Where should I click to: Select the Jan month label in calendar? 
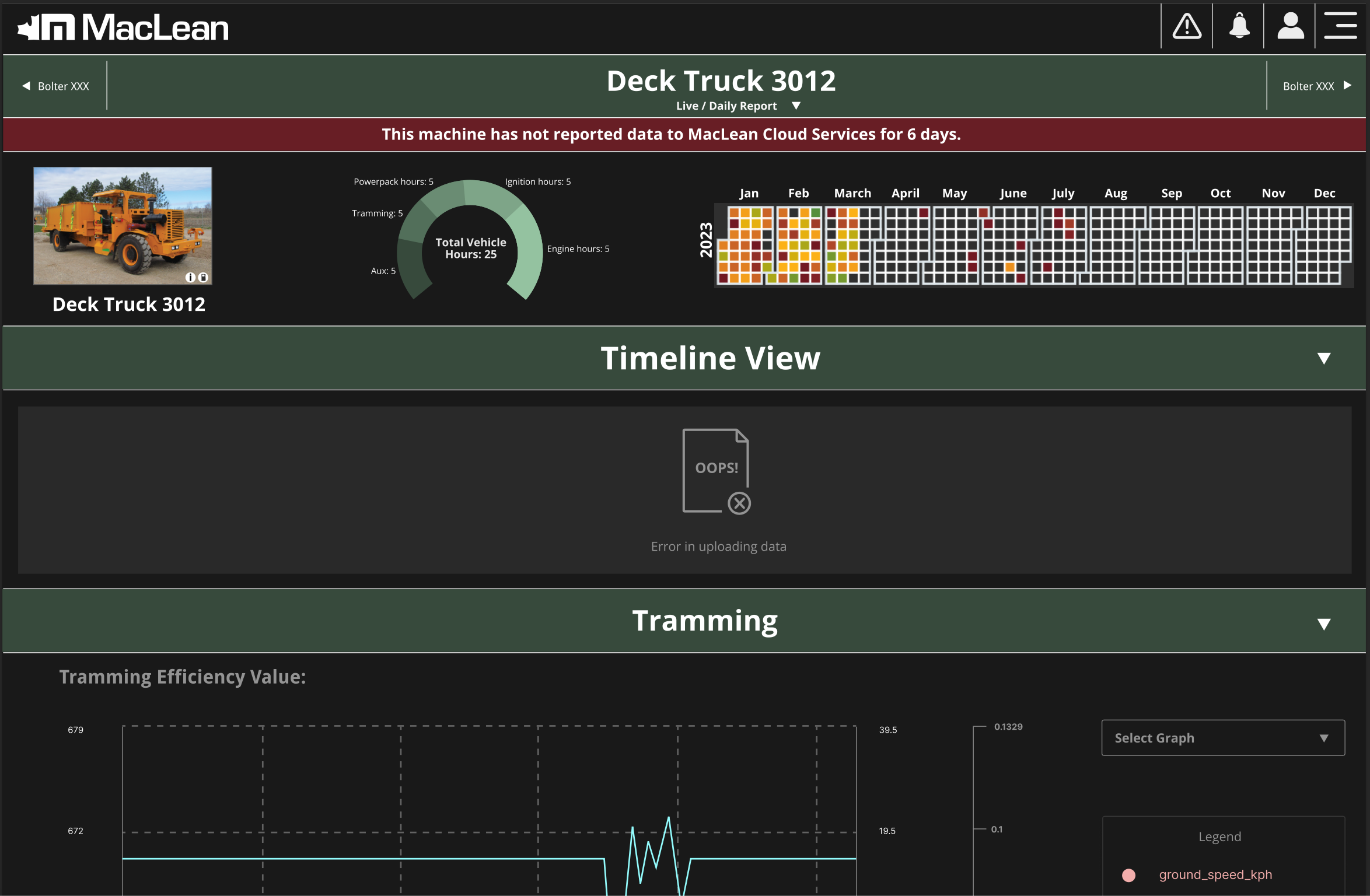(749, 193)
